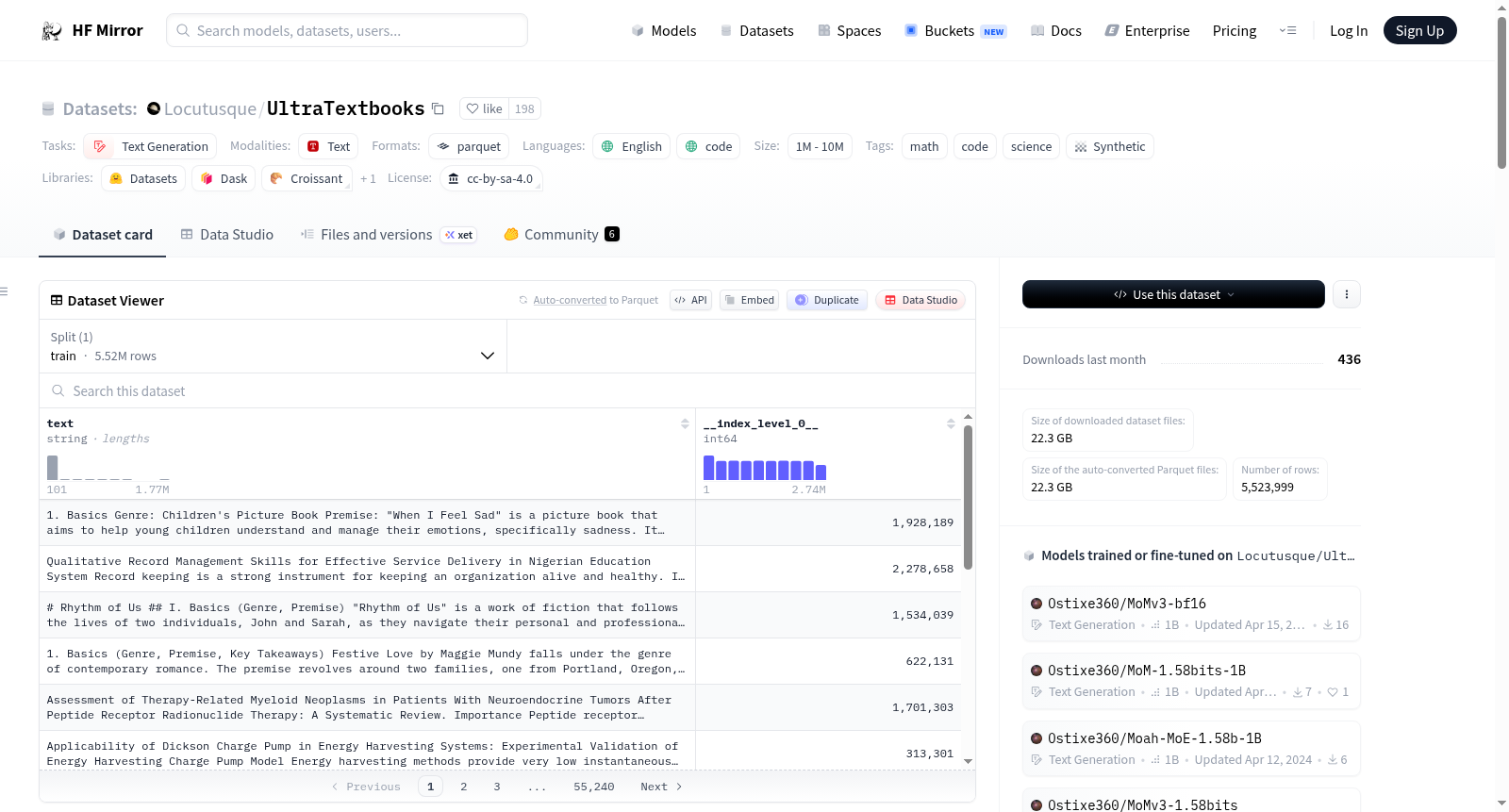
Task: Click the Duplicate button
Action: click(826, 300)
